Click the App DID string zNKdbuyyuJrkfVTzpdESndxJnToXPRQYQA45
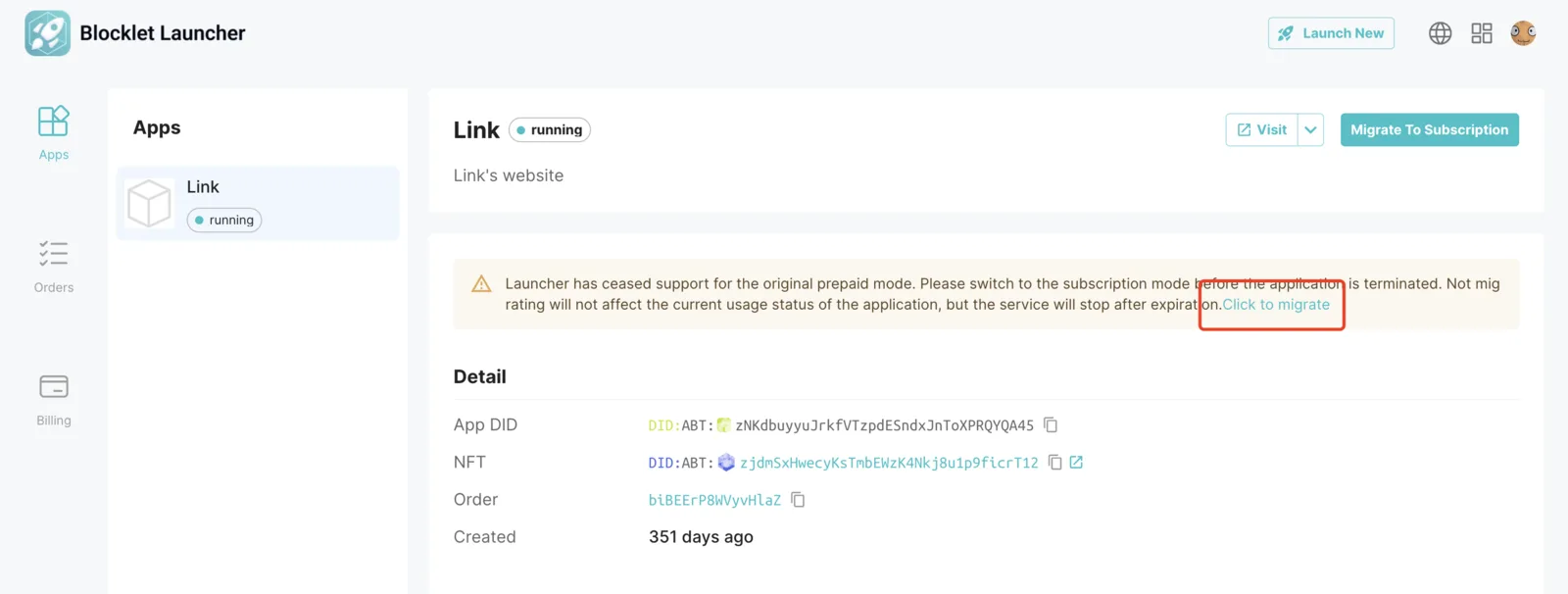 pyautogui.click(x=885, y=425)
